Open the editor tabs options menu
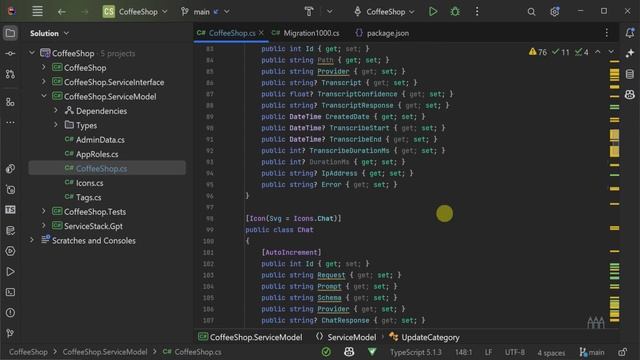Viewport: 640px width, 360px height. (607, 33)
